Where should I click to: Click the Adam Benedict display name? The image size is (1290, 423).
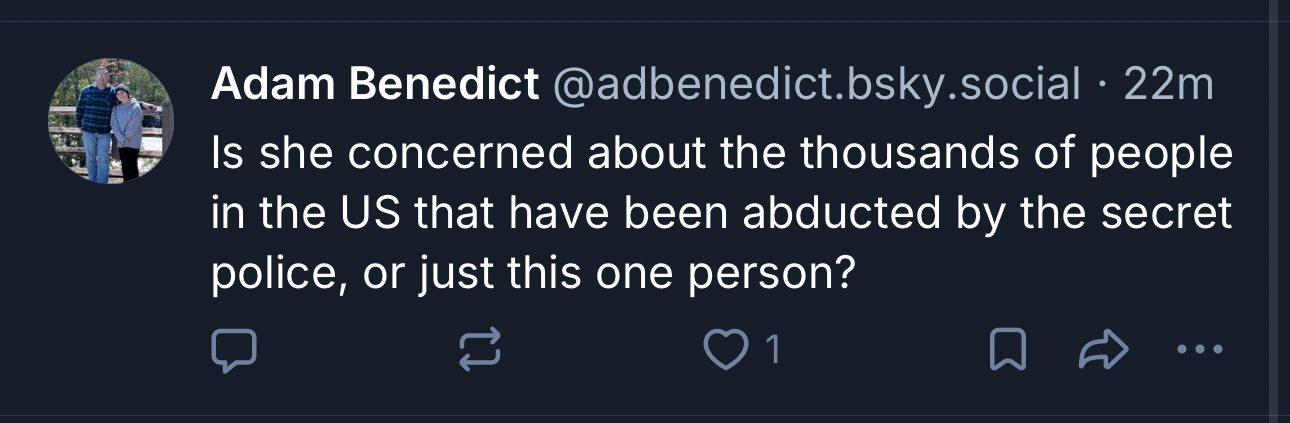click(x=375, y=86)
